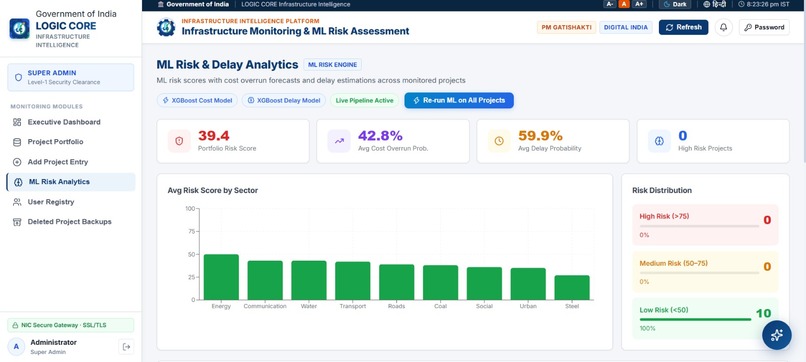The image size is (806, 362).
Task: Click the 39.4 Portfolio Risk Score value
Action: [x=214, y=136]
